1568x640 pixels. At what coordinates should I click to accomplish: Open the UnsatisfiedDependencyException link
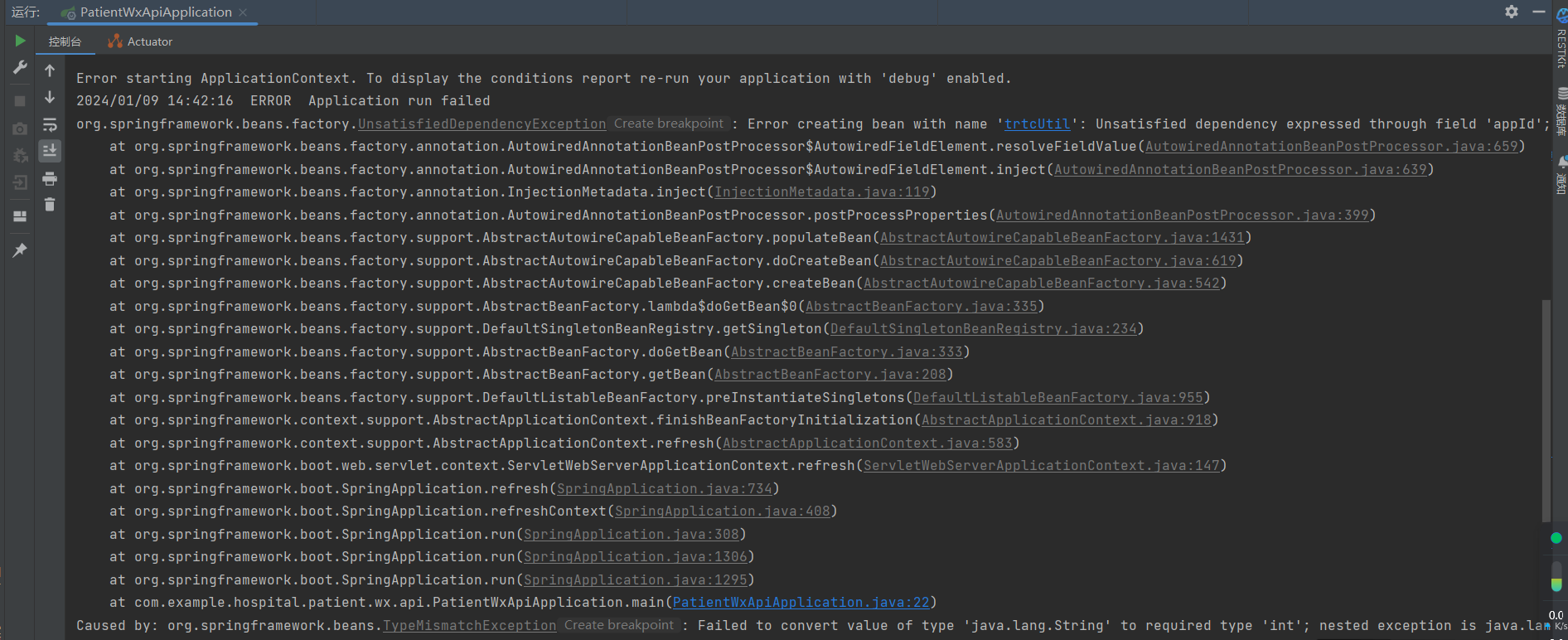tap(482, 124)
